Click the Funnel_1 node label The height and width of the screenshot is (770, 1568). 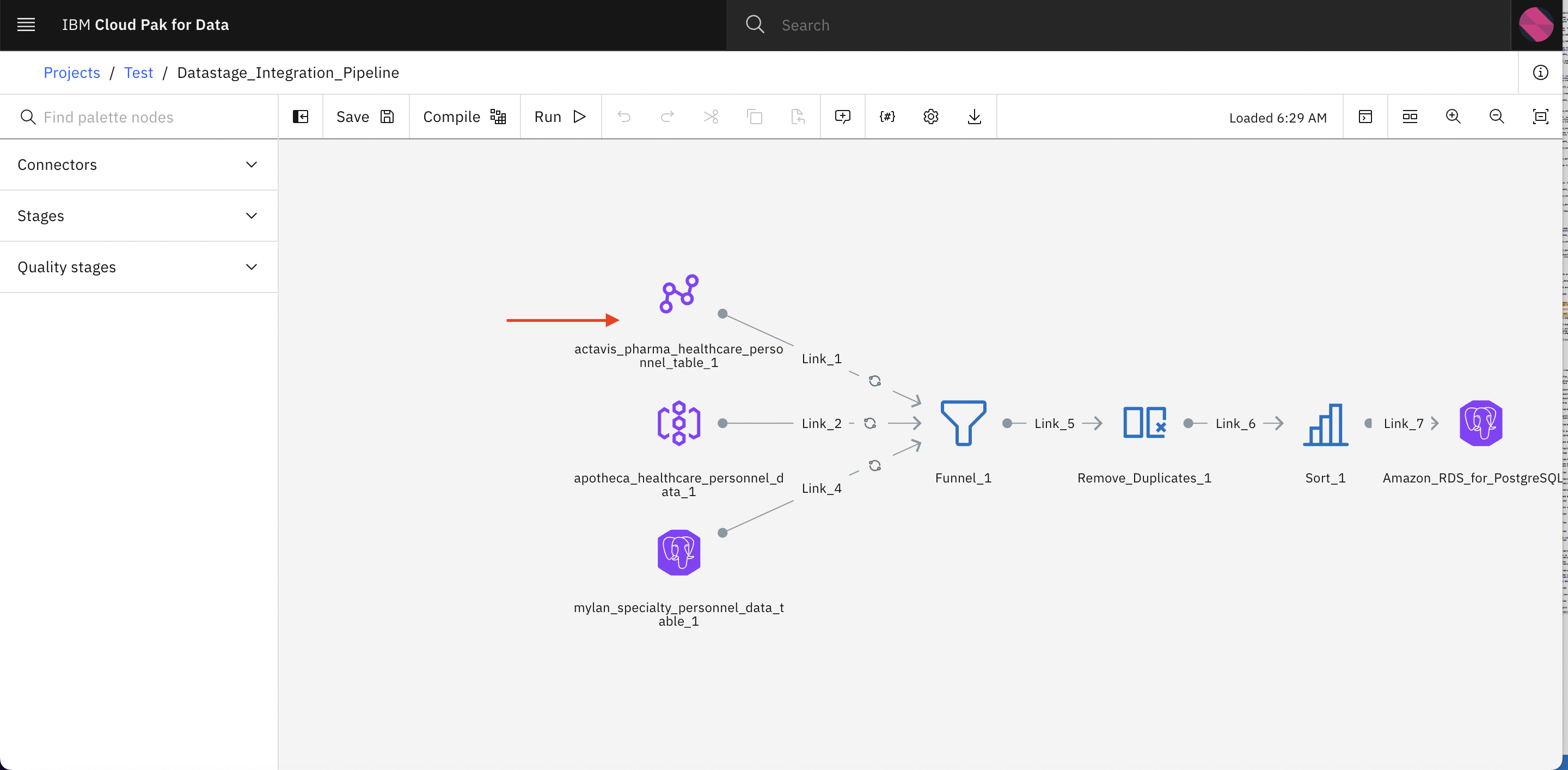click(963, 478)
